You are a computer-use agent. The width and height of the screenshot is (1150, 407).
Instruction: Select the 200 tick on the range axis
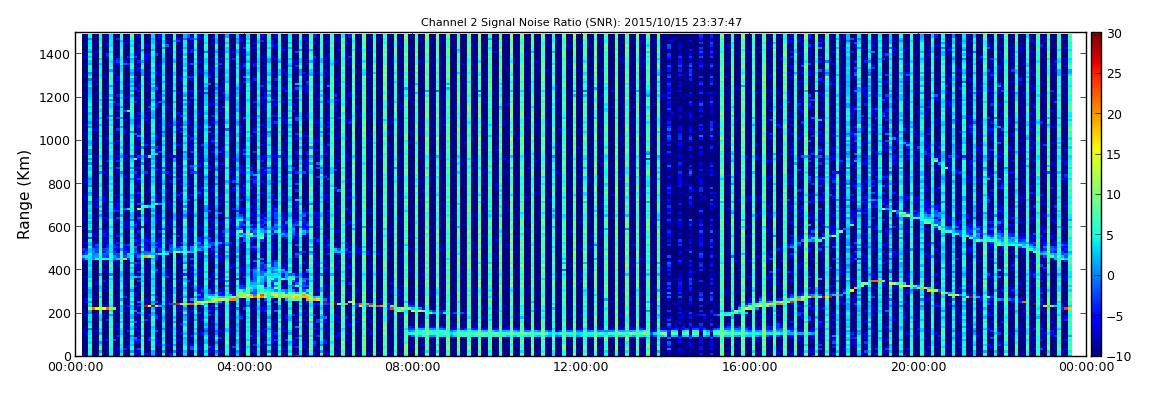(x=59, y=313)
